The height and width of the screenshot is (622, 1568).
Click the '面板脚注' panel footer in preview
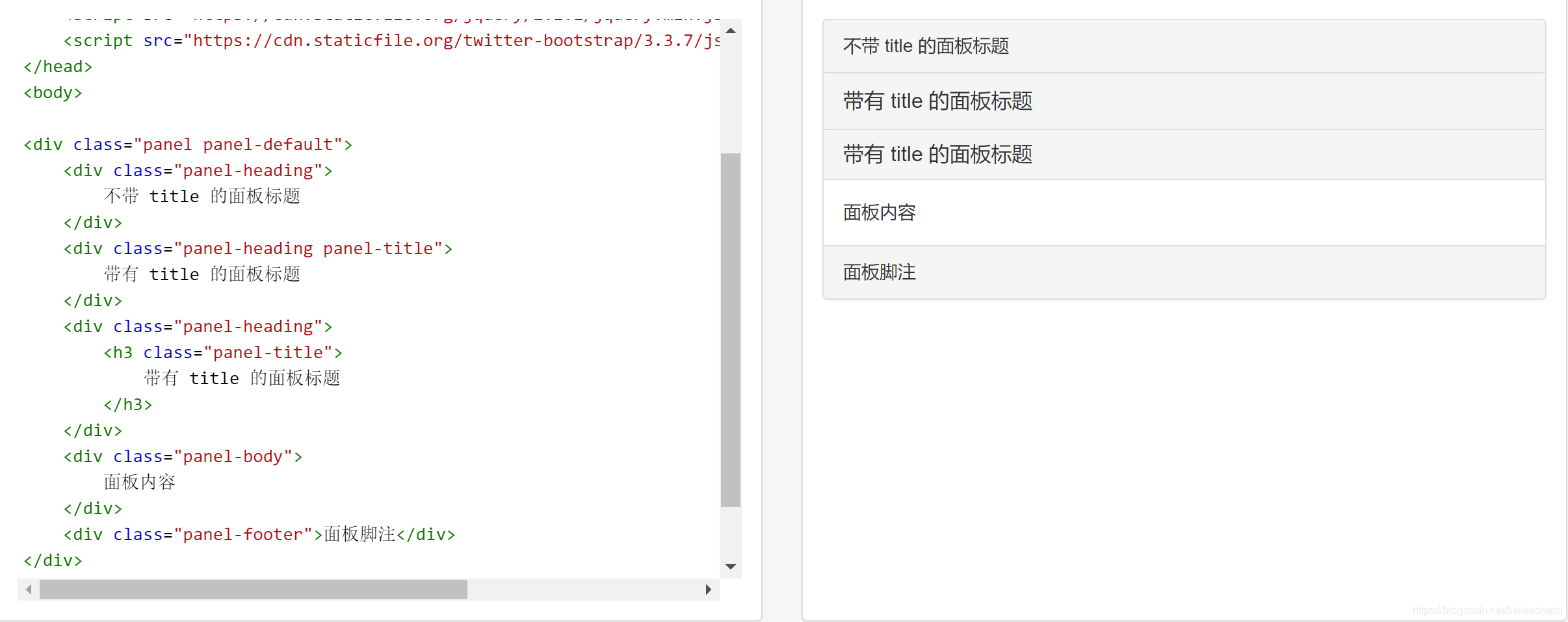click(1184, 272)
